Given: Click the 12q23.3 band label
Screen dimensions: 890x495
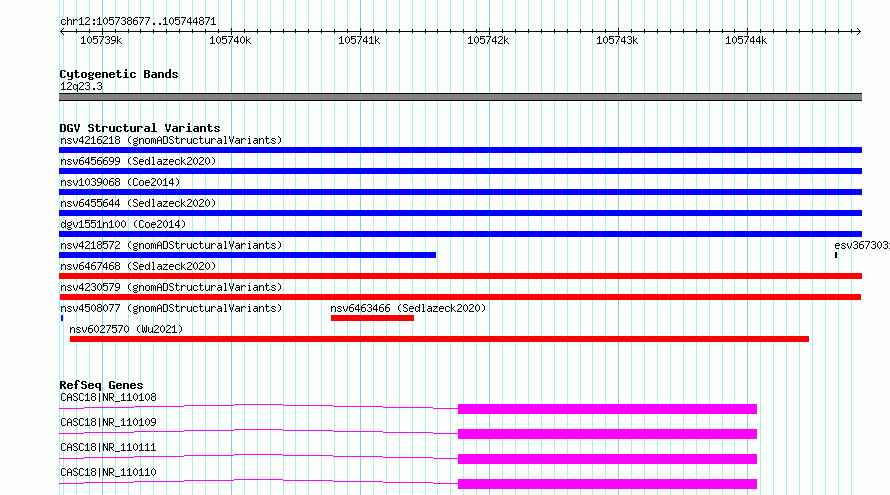Looking at the screenshot, I should pos(81,86).
